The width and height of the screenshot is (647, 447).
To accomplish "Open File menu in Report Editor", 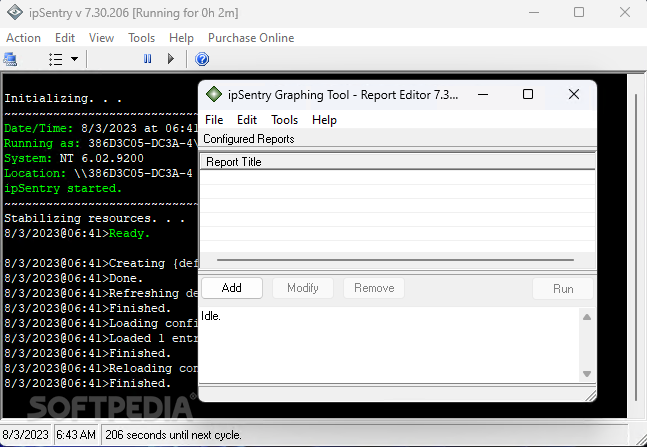I will pos(214,120).
